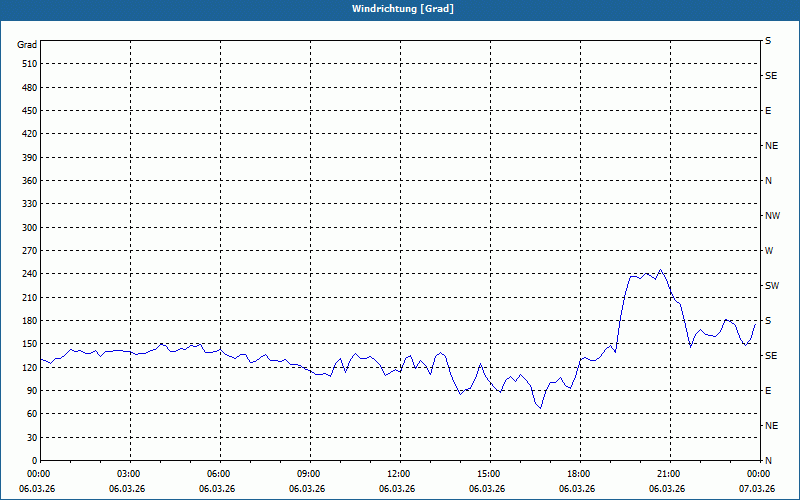This screenshot has width=800, height=500.
Task: Click the 420 y-axis value
Action: pos(30,134)
